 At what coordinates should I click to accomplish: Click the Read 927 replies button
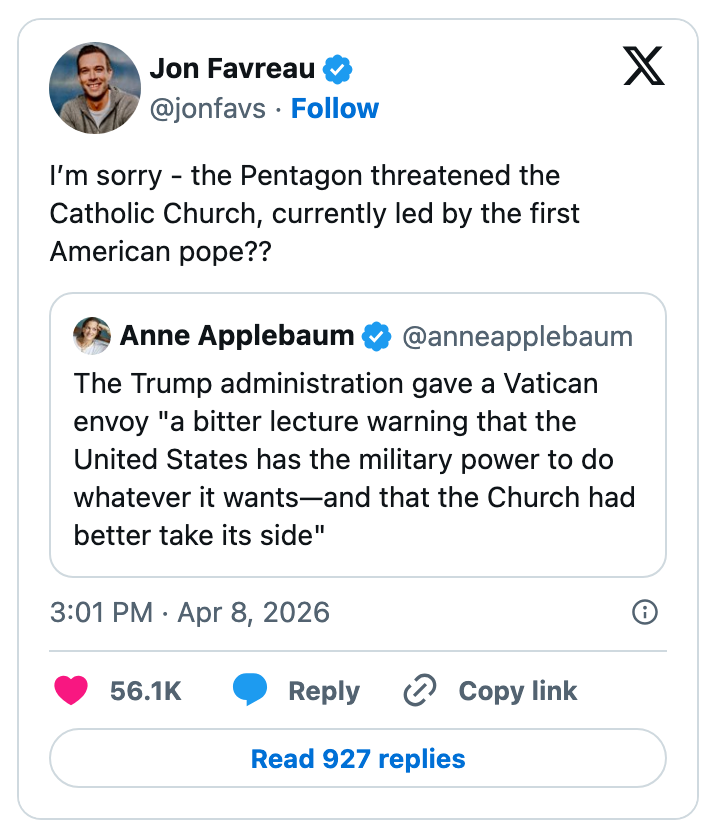[358, 759]
